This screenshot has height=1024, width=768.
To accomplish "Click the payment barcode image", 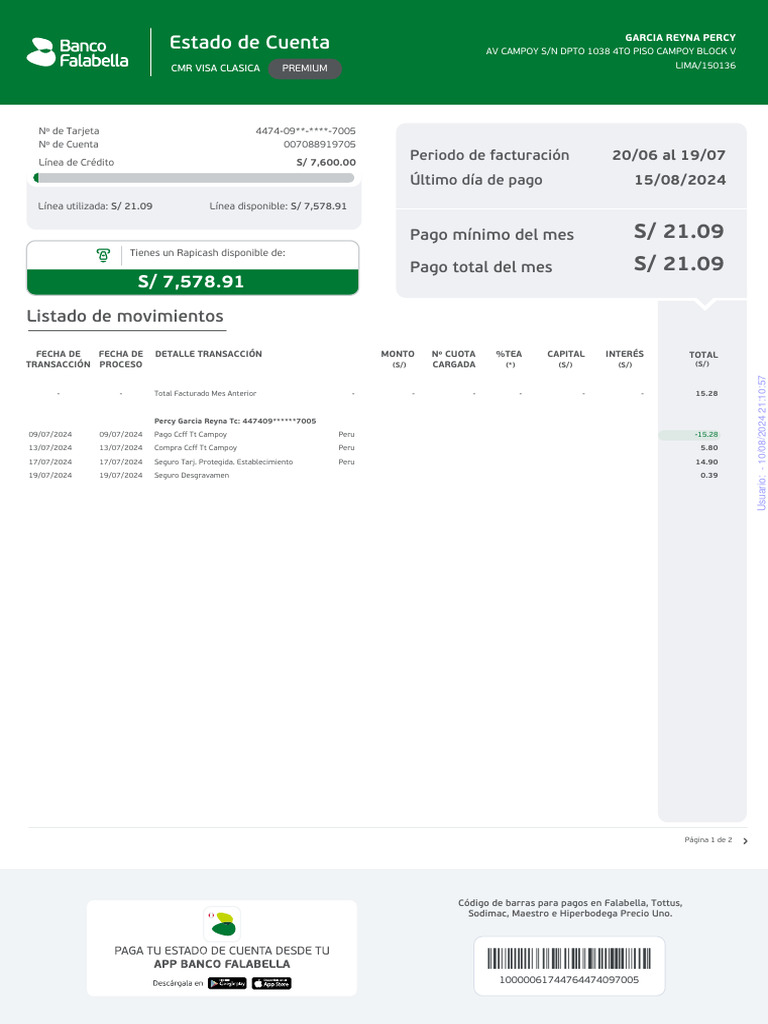I will (x=568, y=960).
